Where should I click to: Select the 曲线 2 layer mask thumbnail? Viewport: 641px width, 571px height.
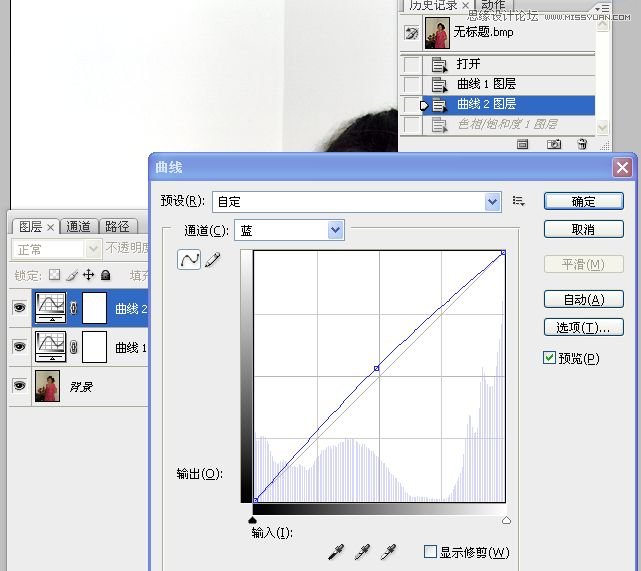[94, 307]
